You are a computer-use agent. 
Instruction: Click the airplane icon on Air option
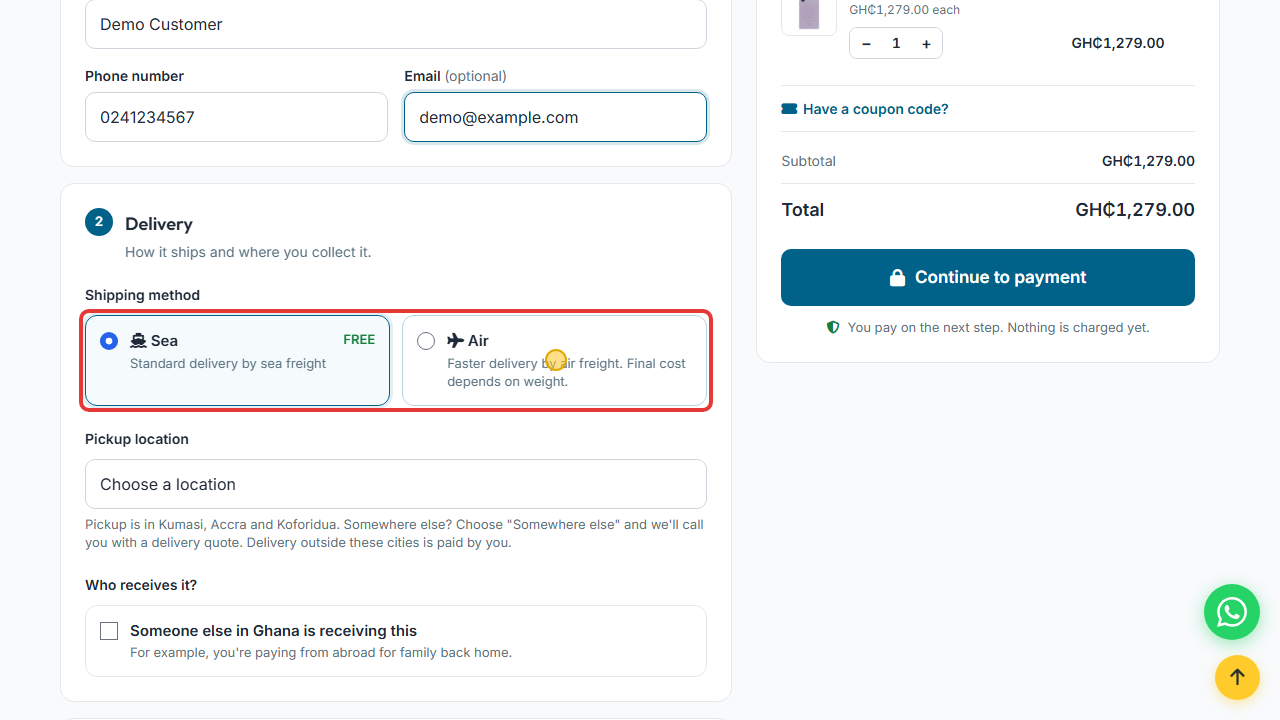(x=455, y=341)
